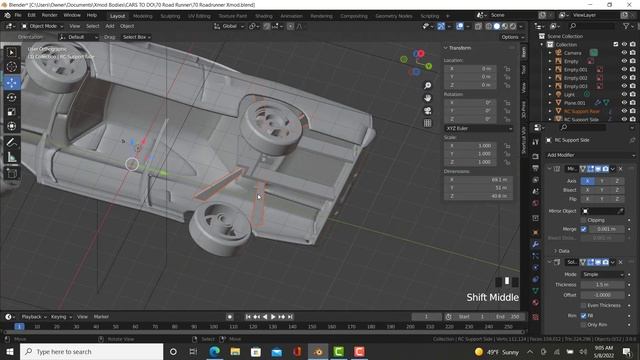Screen dimensions: 640x360
Task: Toggle Flip Z button
Action: [617, 199]
